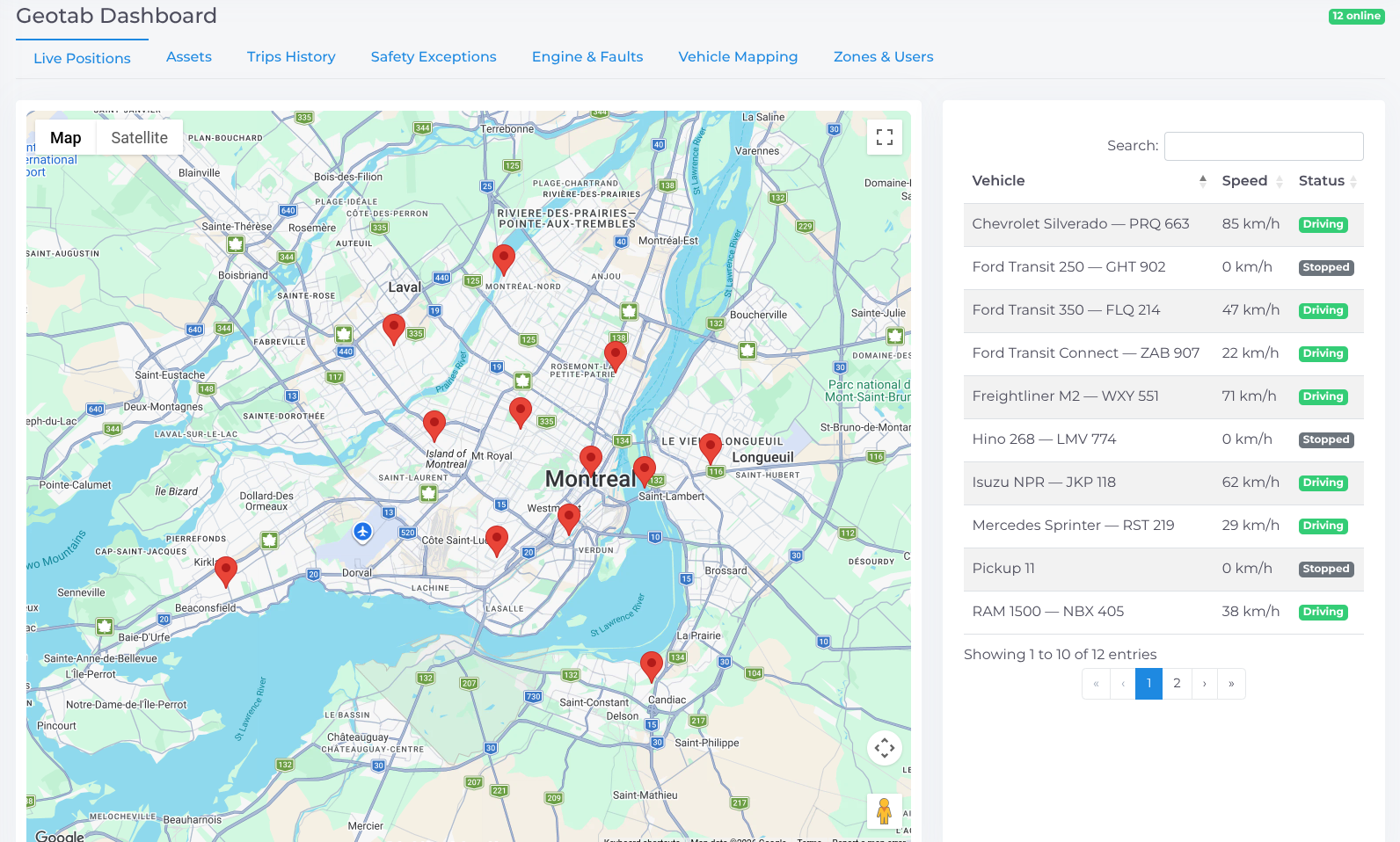Open the Vehicle Mapping tab
The height and width of the screenshot is (842, 1400).
click(738, 56)
